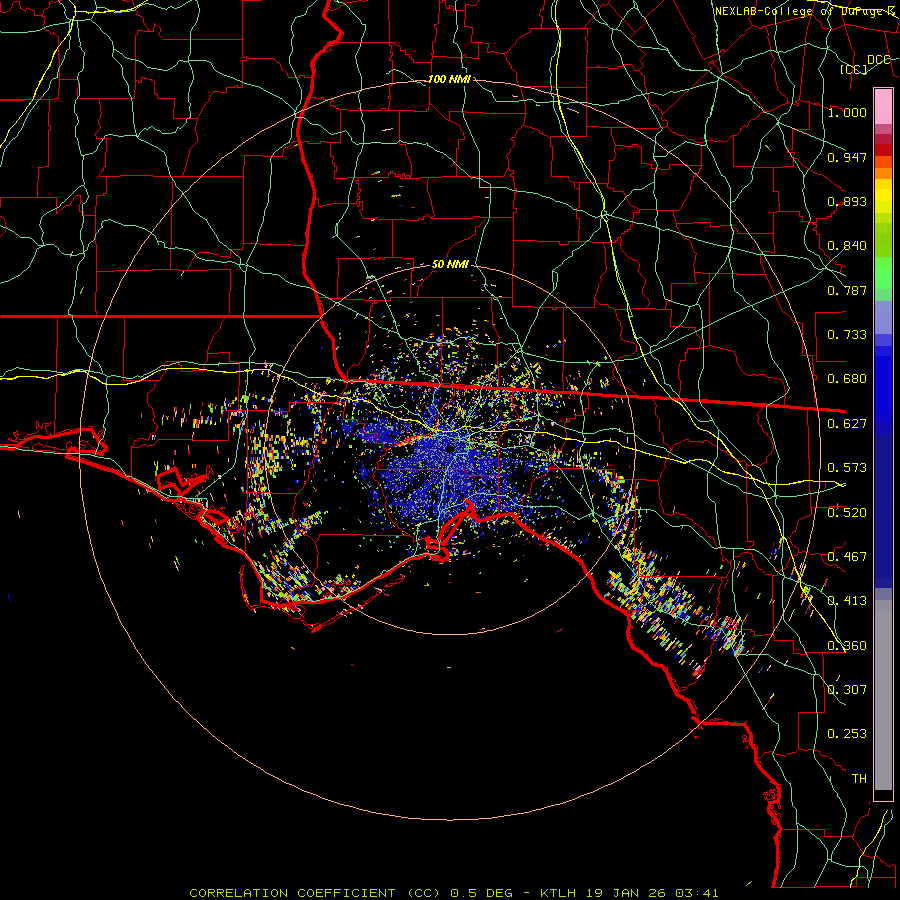Click the 0.947 scale label
Screen dimensions: 900x900
(x=847, y=157)
